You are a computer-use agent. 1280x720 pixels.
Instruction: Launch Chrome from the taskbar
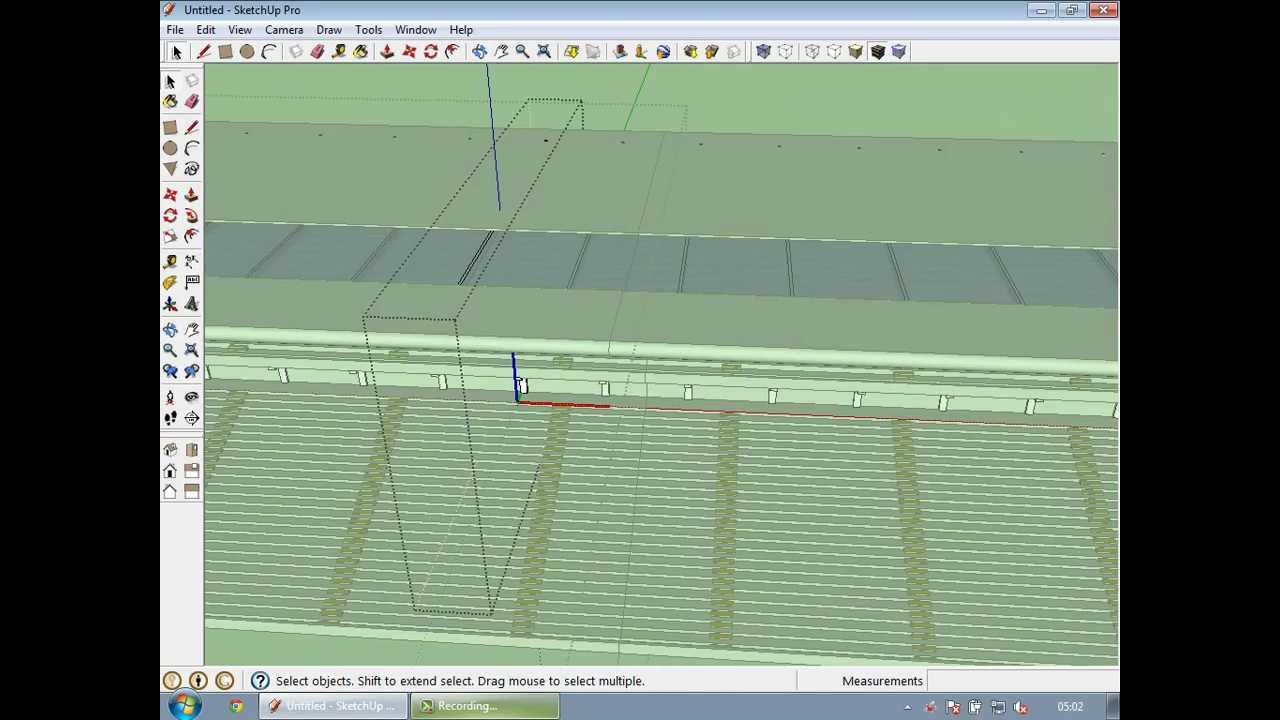click(x=236, y=706)
